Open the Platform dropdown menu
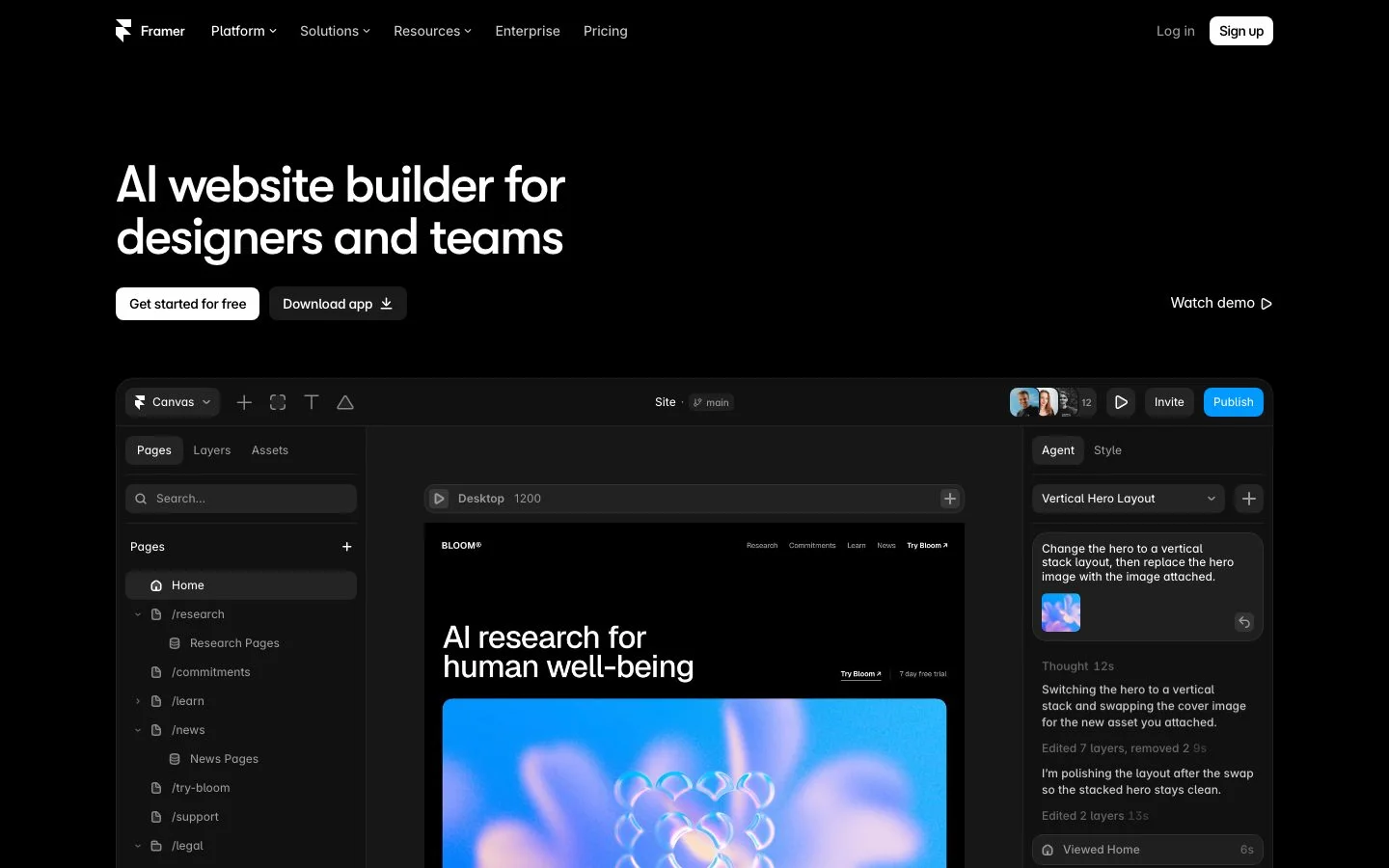1389x868 pixels. click(243, 31)
